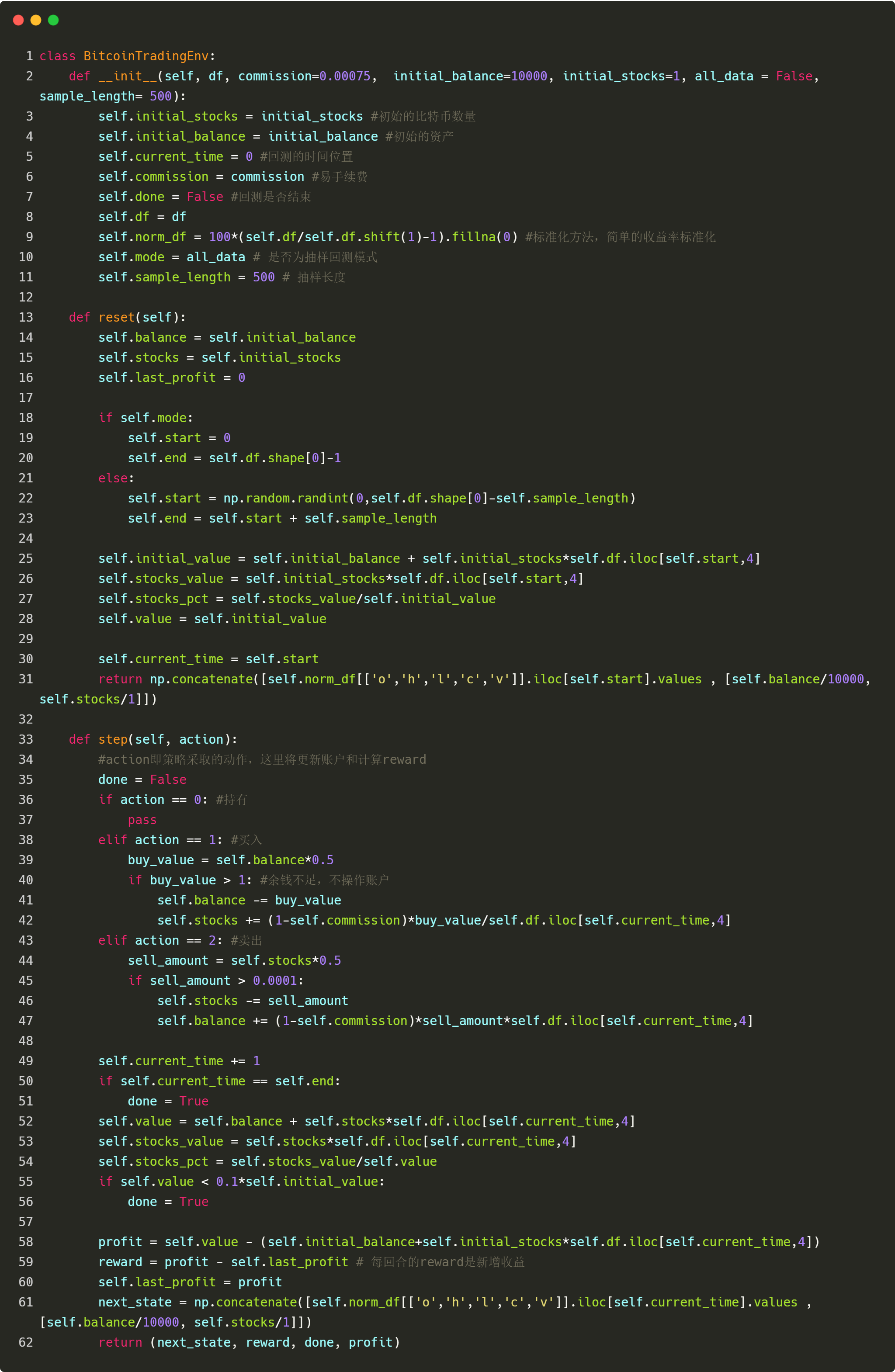Click line number 47 in the gutter
Viewport: 895px width, 1372px height.
tap(26, 1021)
